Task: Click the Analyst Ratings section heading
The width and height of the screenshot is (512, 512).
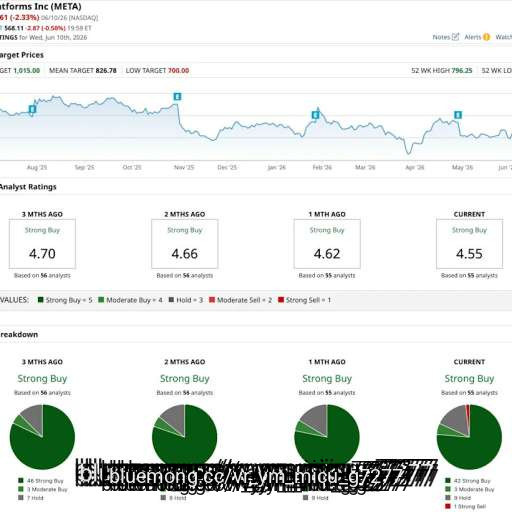Action: pos(28,187)
